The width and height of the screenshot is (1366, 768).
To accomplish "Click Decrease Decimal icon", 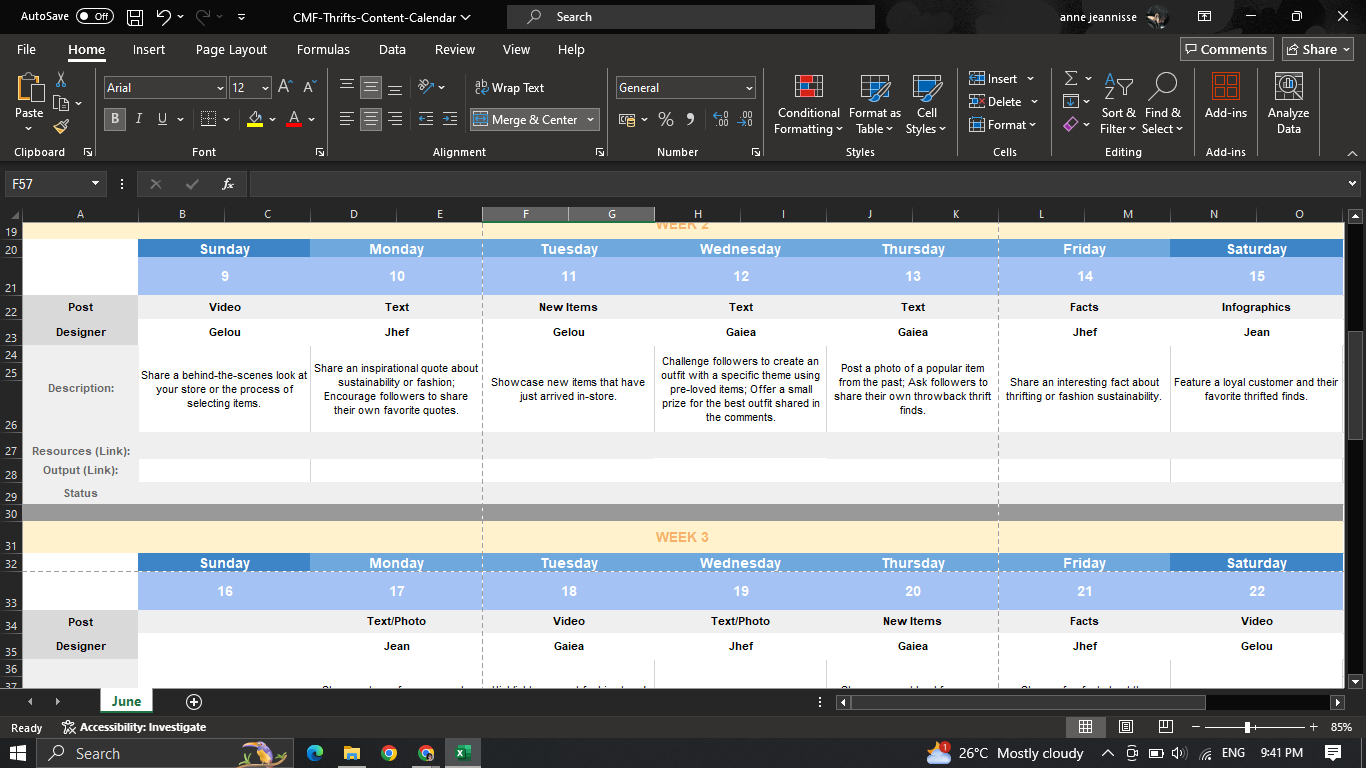I will pos(744,119).
